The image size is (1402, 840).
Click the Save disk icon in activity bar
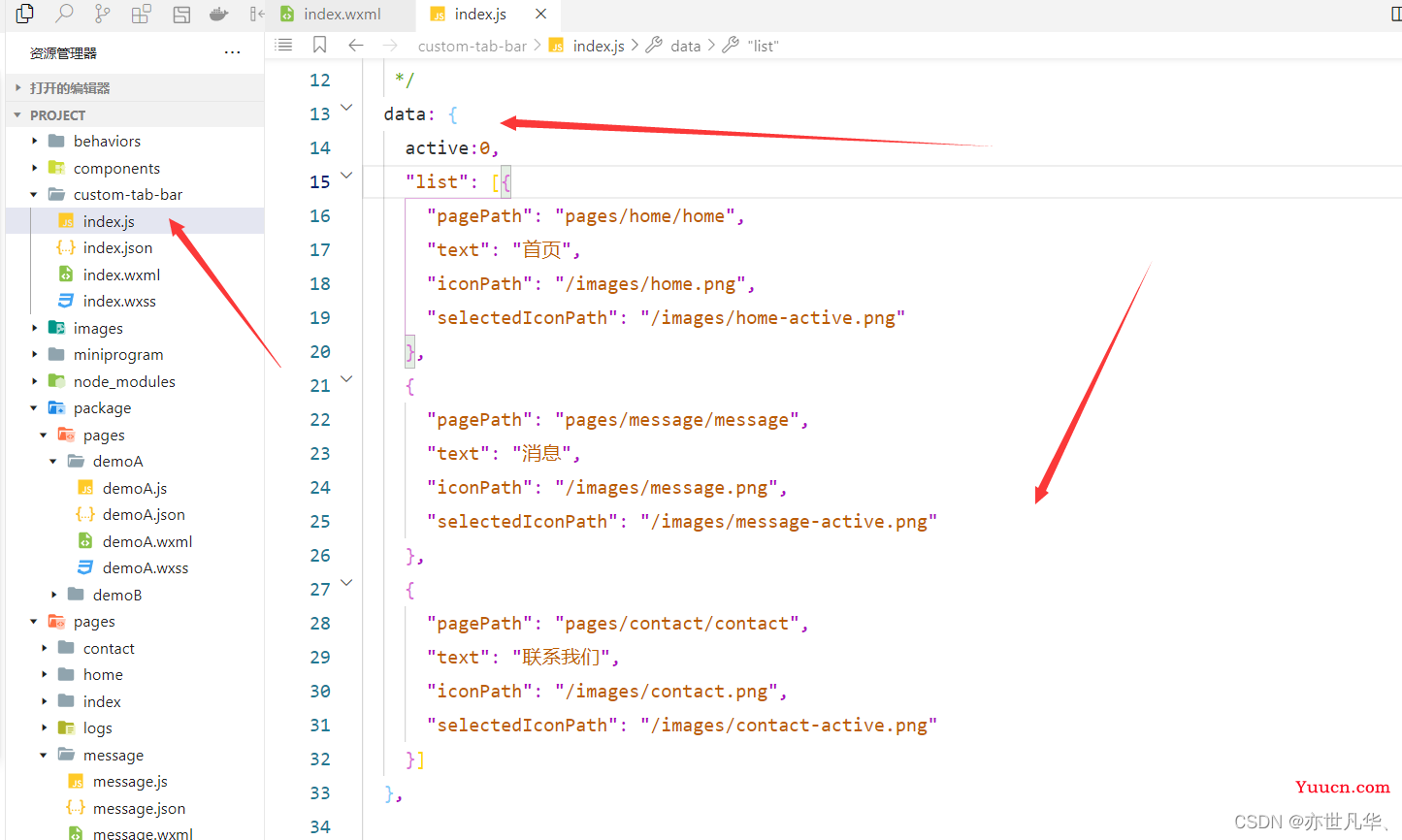tap(181, 14)
